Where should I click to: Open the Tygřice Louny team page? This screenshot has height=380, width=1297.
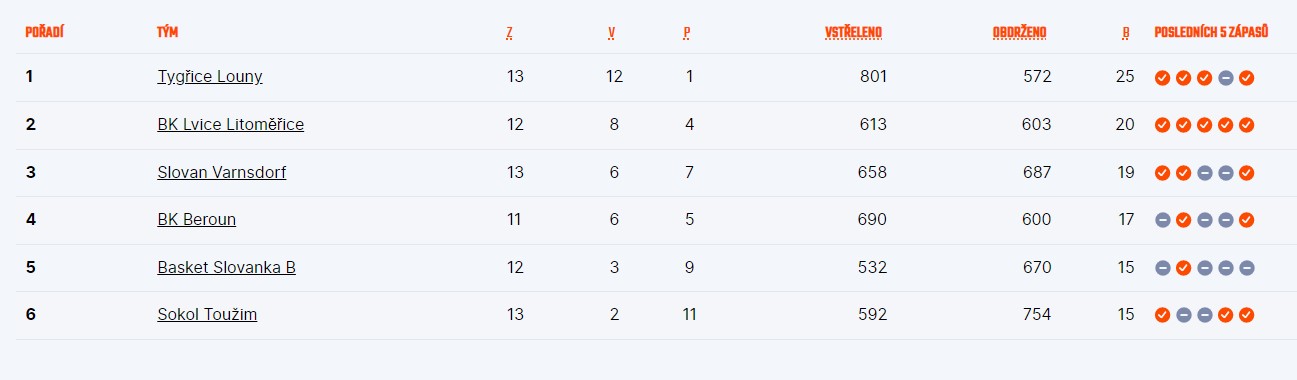click(x=210, y=76)
